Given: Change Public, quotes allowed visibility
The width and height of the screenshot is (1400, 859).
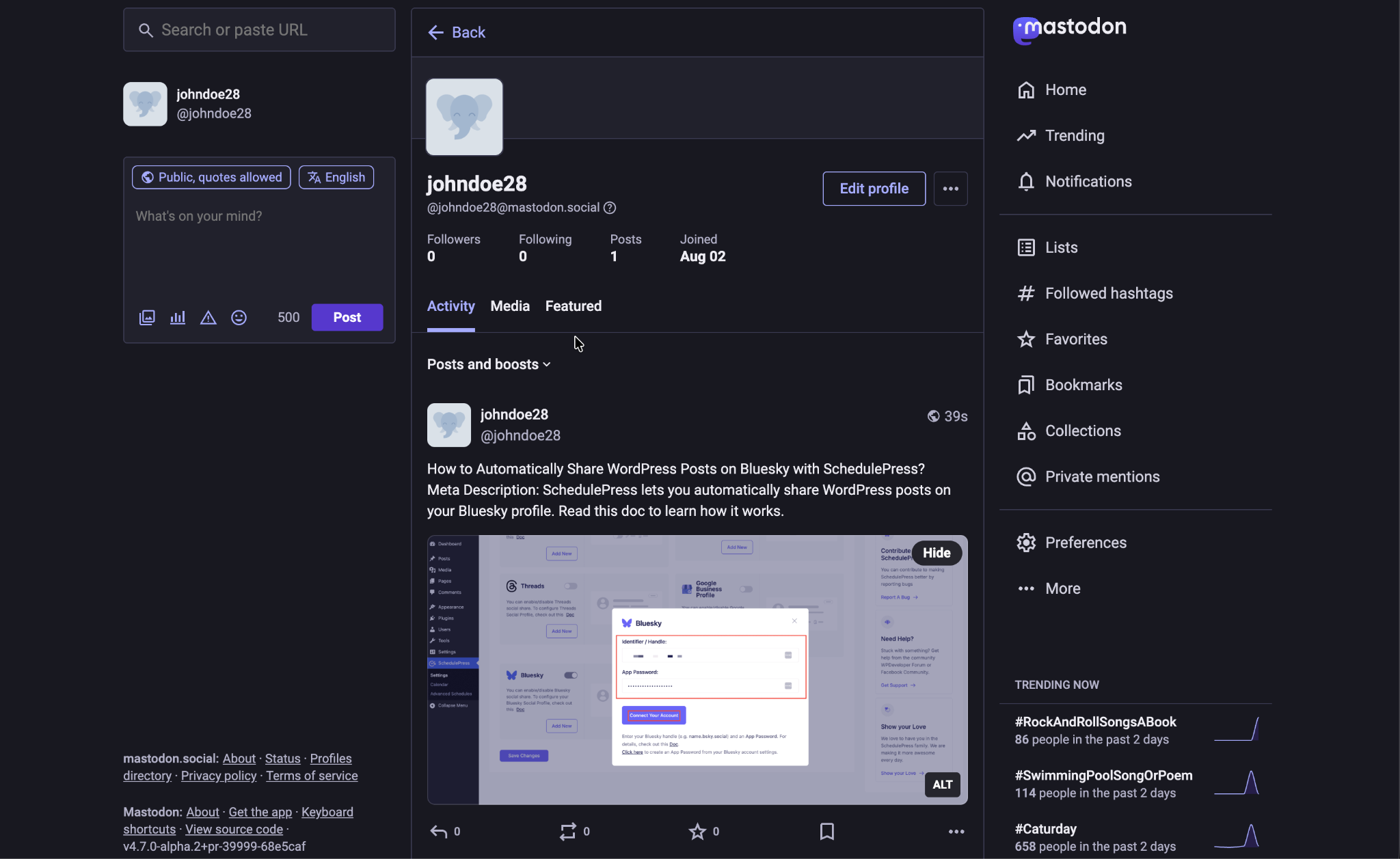Looking at the screenshot, I should (x=211, y=178).
